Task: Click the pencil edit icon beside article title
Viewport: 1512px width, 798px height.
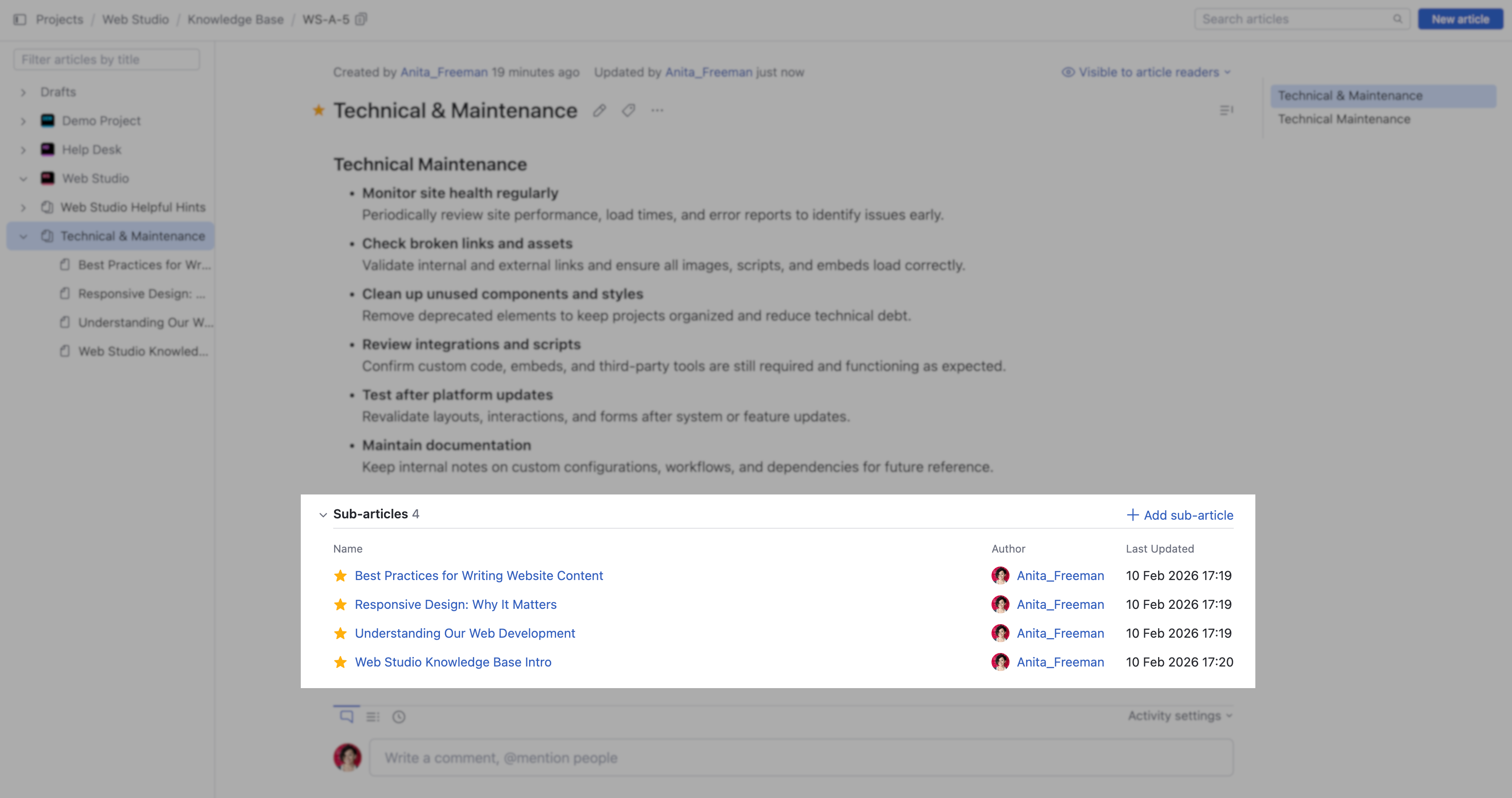Action: click(x=599, y=110)
